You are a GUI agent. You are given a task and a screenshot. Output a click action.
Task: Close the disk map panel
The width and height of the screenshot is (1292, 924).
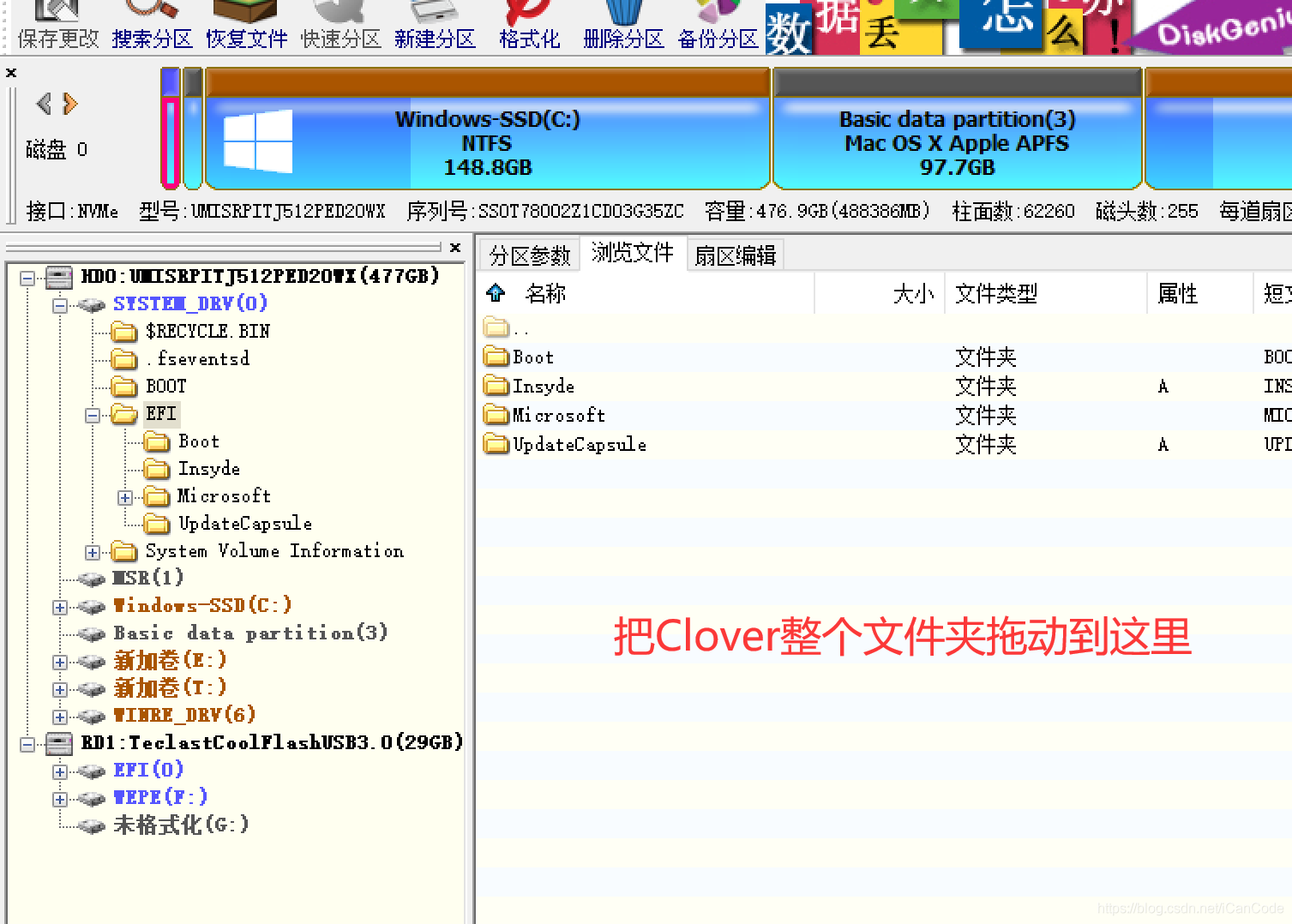point(11,73)
